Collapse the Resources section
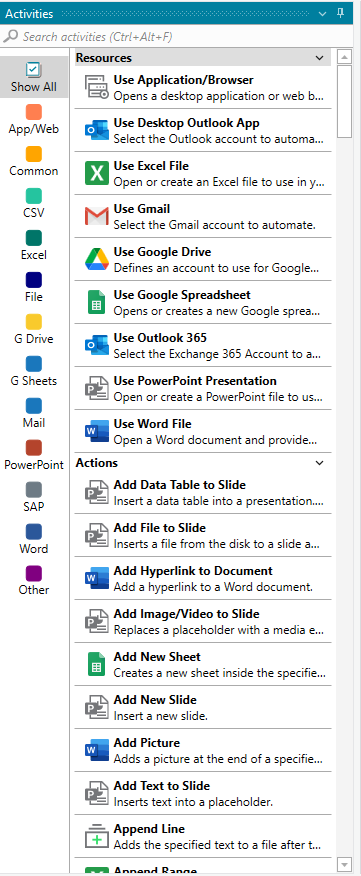The height and width of the screenshot is (876, 361). [320, 58]
